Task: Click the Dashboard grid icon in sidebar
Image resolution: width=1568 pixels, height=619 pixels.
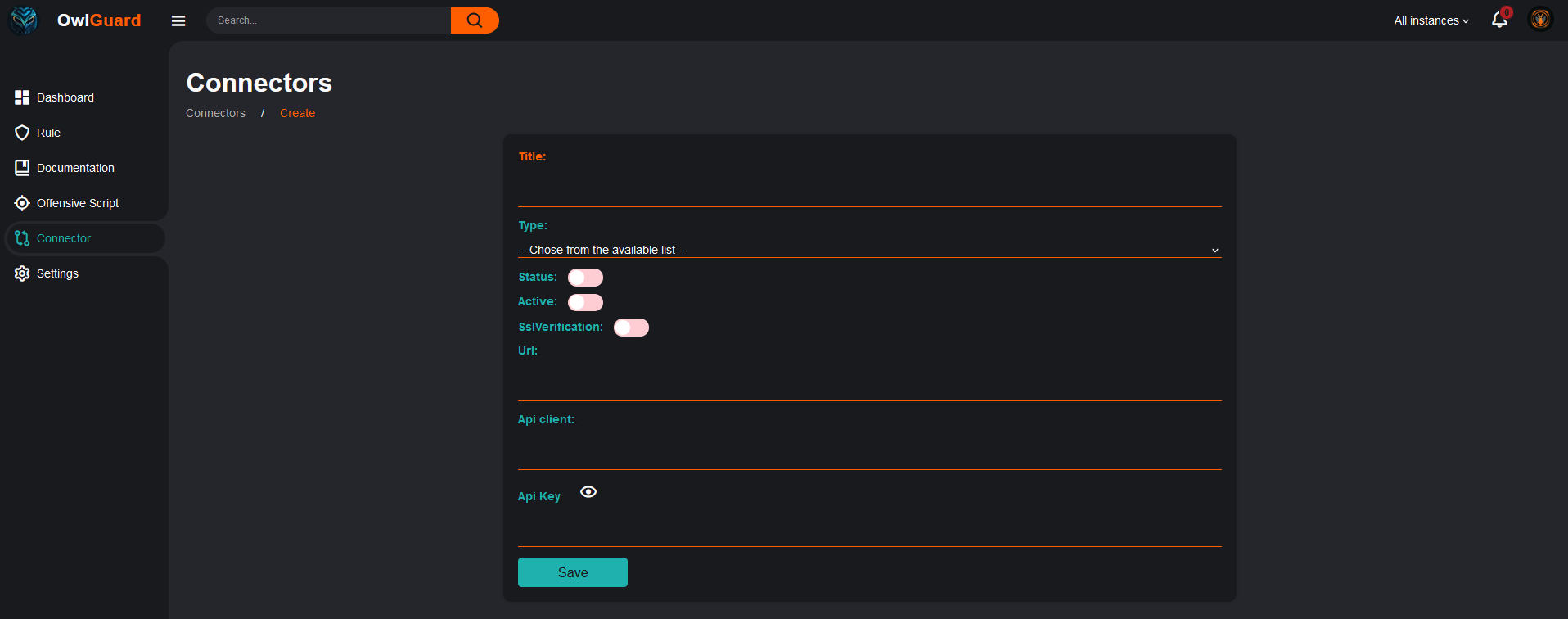Action: tap(22, 97)
